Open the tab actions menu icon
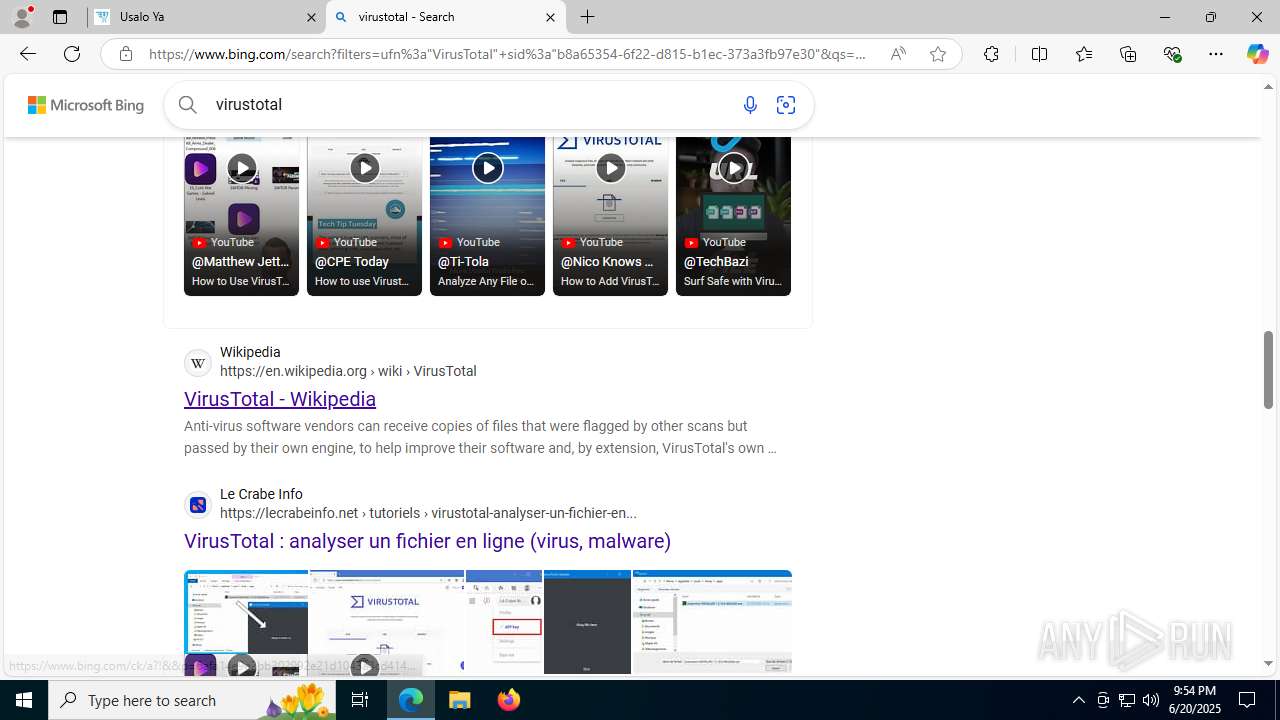Screen dimensions: 1280x720 point(60,17)
